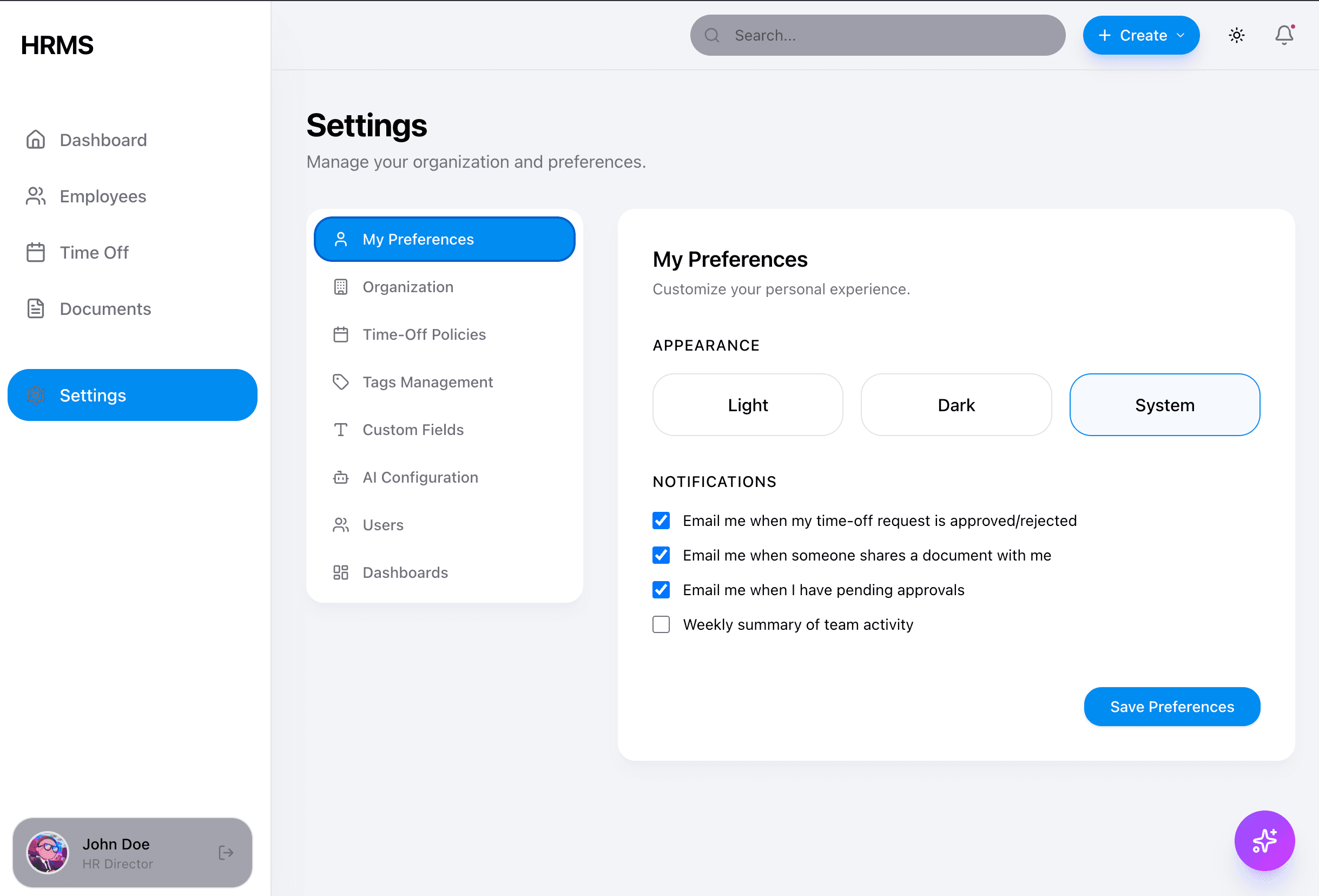The width and height of the screenshot is (1319, 896).
Task: Uncheck time-off request approved/rejected email
Action: pyautogui.click(x=661, y=521)
